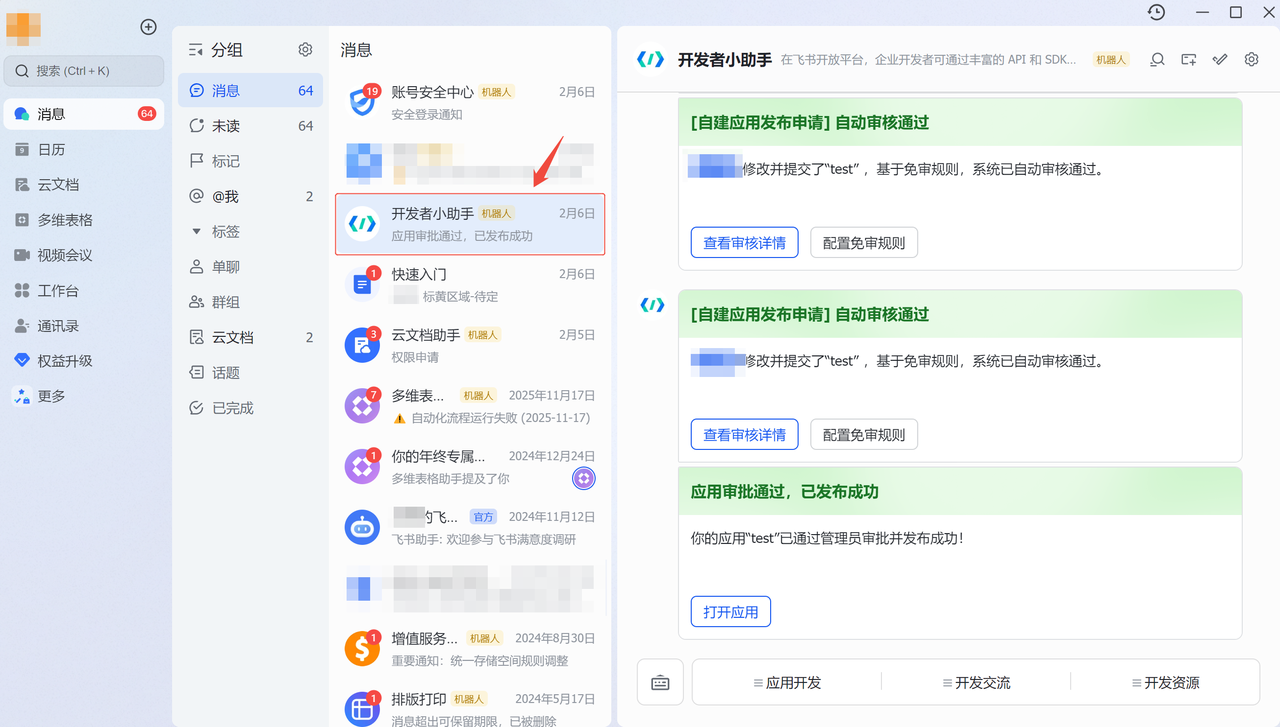Click the plus icon beside the avatar
The height and width of the screenshot is (727, 1280).
(148, 27)
